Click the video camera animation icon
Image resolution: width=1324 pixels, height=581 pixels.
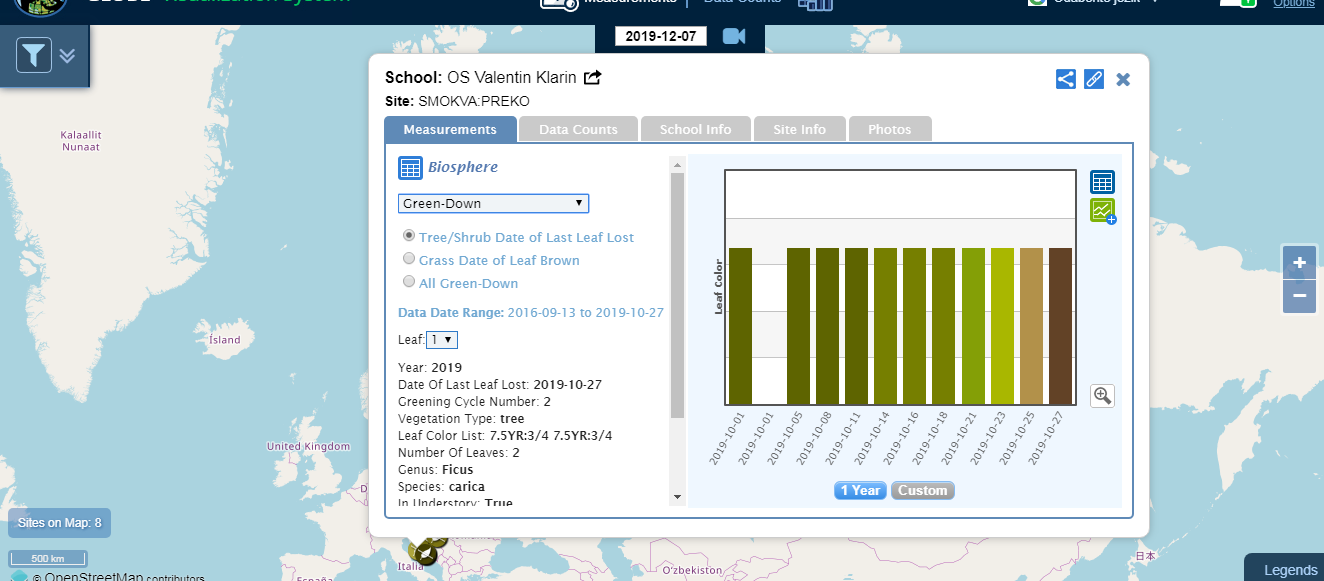pyautogui.click(x=735, y=37)
